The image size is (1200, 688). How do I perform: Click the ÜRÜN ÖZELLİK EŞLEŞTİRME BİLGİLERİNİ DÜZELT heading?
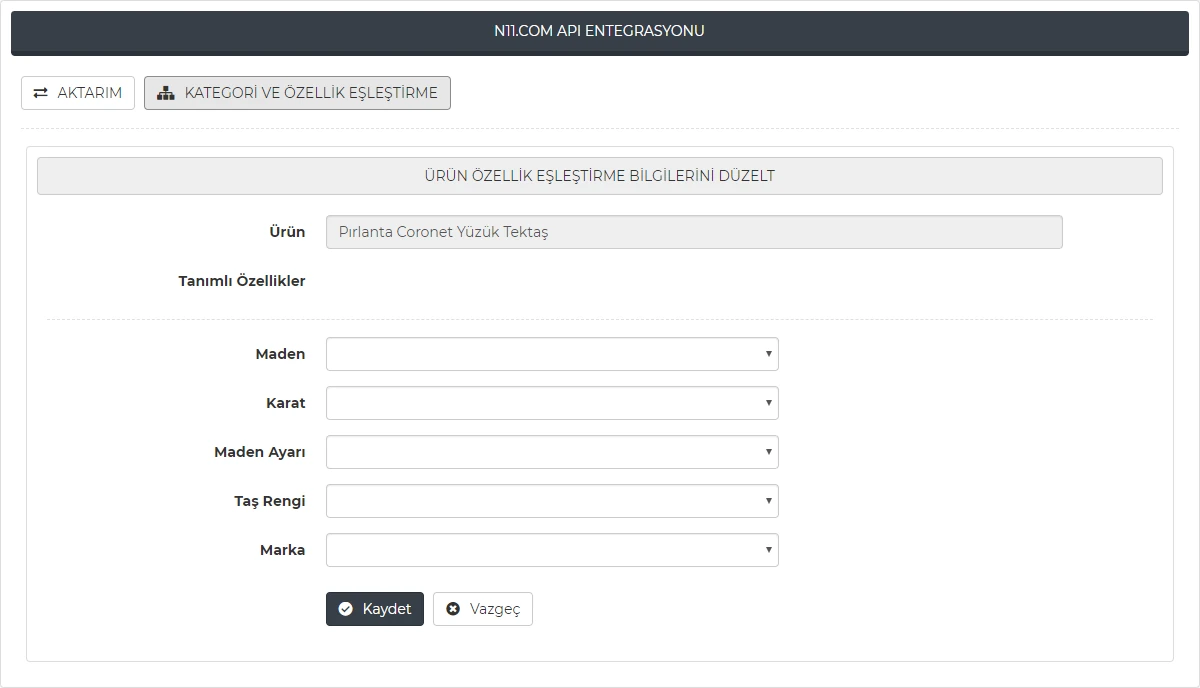(x=599, y=176)
